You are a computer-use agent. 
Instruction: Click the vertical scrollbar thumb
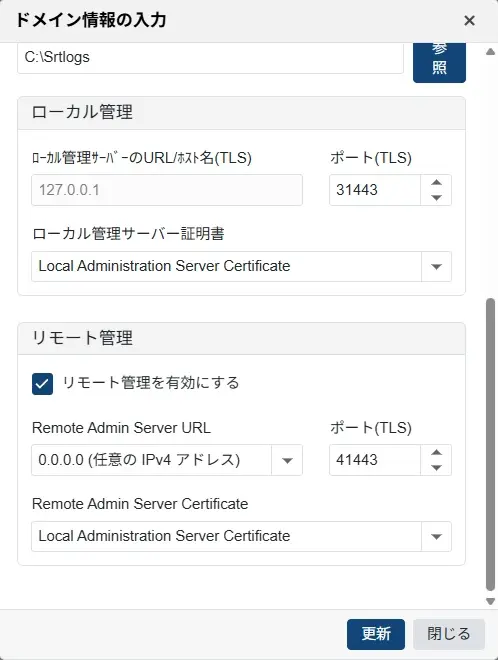click(490, 445)
